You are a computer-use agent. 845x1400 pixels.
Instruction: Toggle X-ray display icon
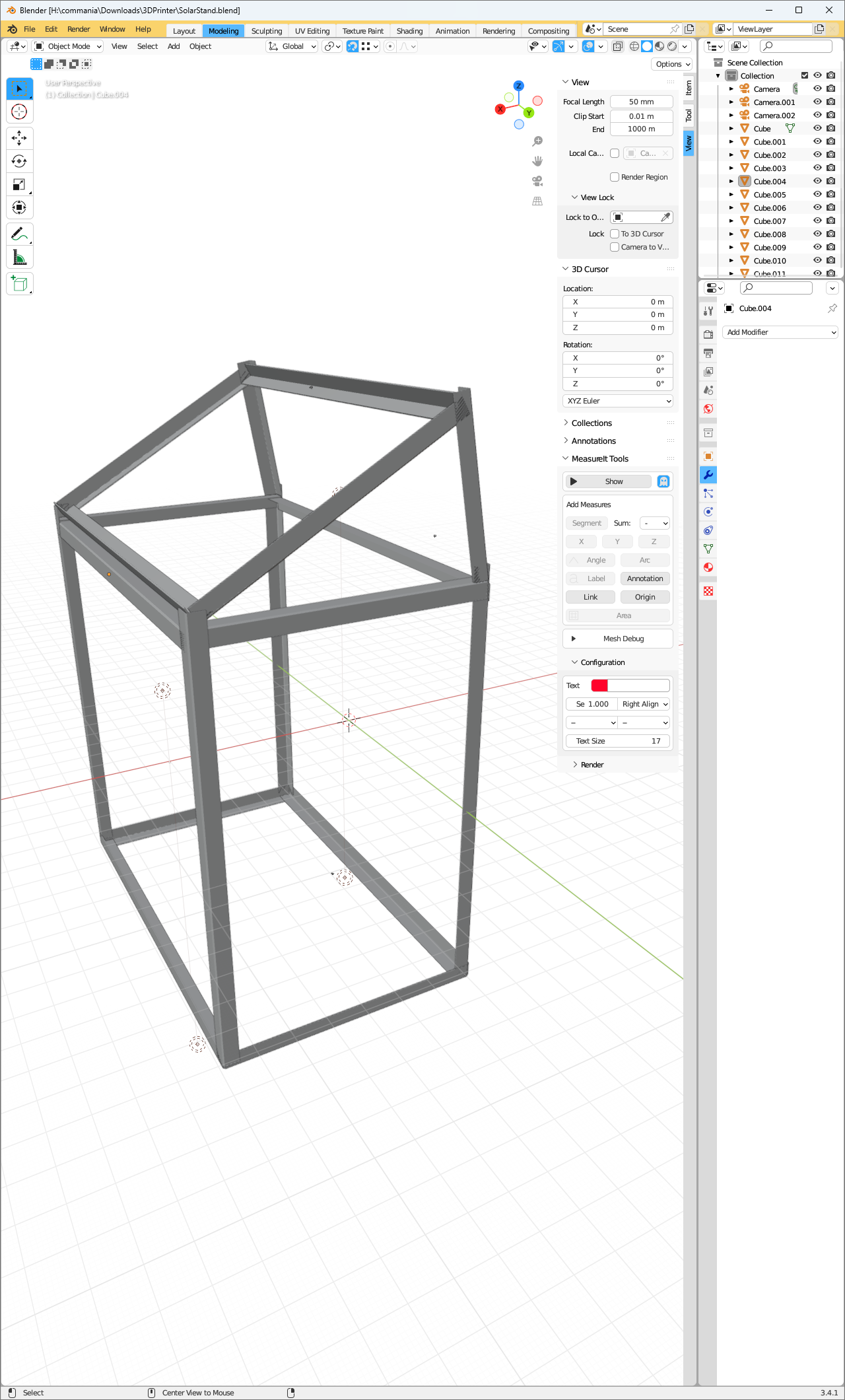pyautogui.click(x=618, y=46)
